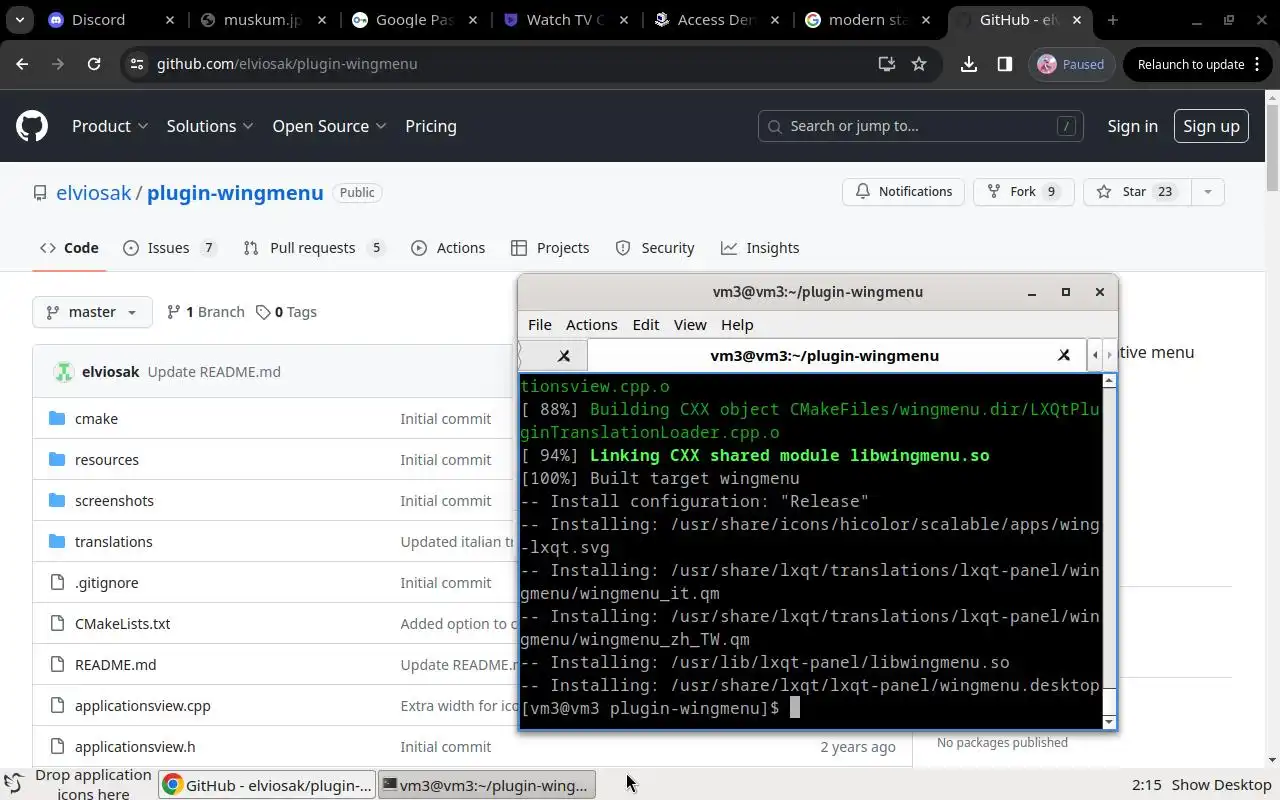Click the Show Desktop panel button

click(1222, 785)
